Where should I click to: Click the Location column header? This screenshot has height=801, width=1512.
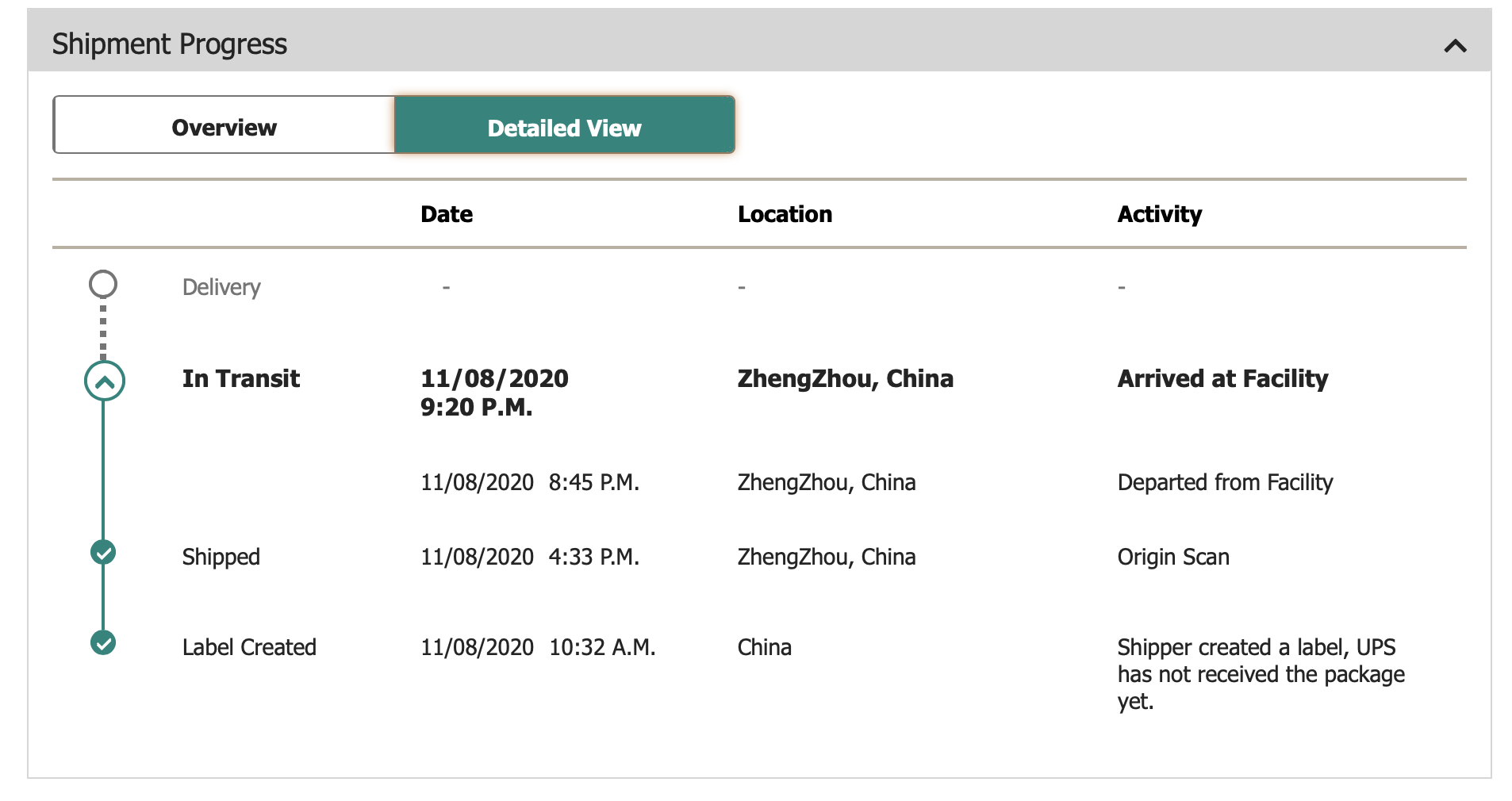click(x=785, y=214)
